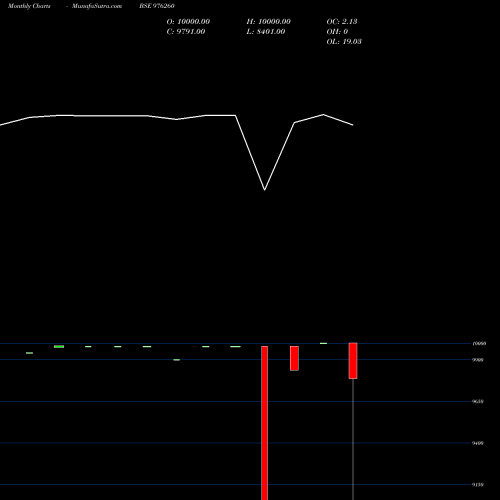The height and width of the screenshot is (500, 500).
Task: Select the thick green candle bar
Action: [x=59, y=347]
